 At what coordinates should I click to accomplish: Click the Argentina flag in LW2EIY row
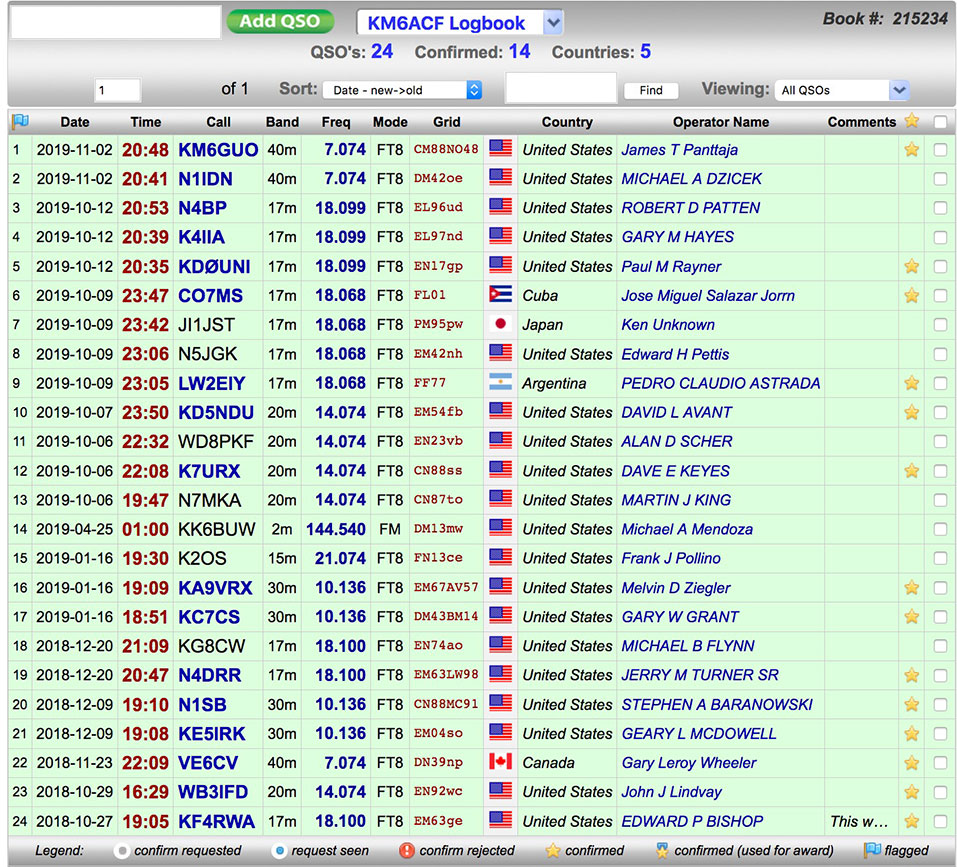[x=500, y=383]
